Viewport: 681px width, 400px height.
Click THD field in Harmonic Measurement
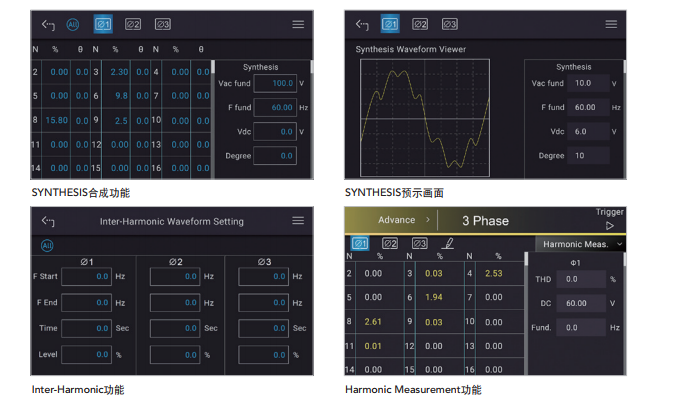pos(581,279)
